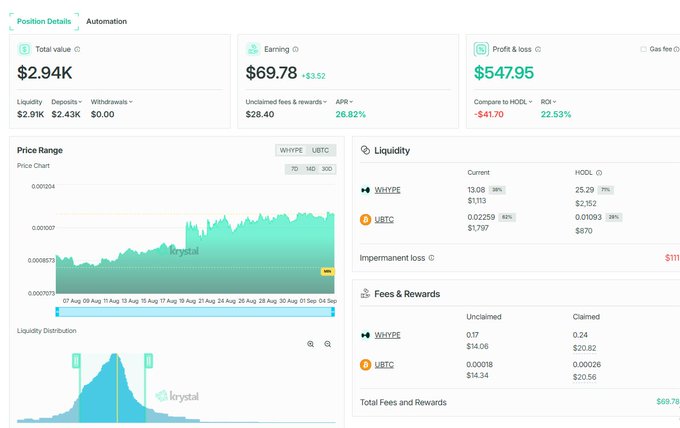Open WHYPE link in Fees & Rewards

coord(387,335)
